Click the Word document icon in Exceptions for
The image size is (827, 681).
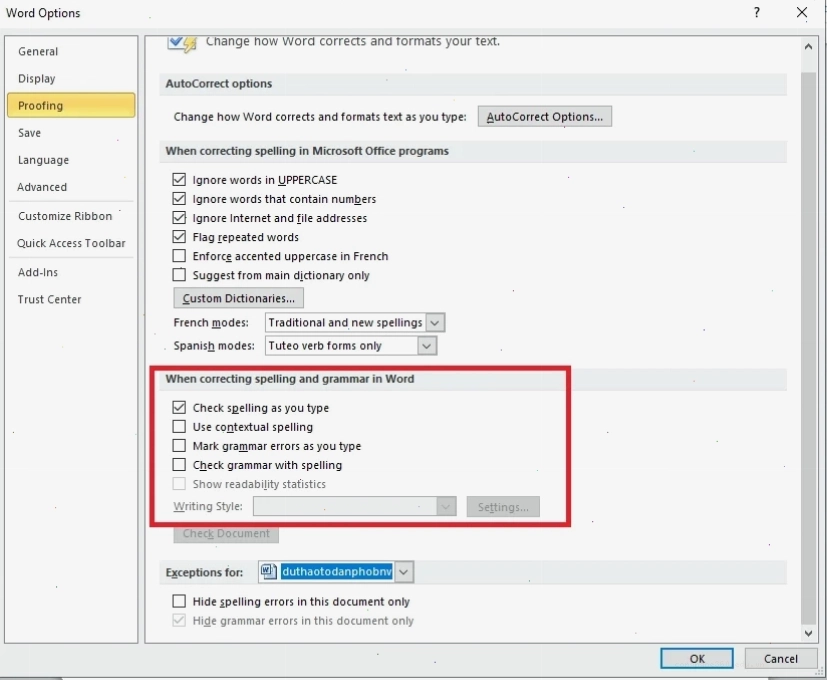pyautogui.click(x=268, y=571)
